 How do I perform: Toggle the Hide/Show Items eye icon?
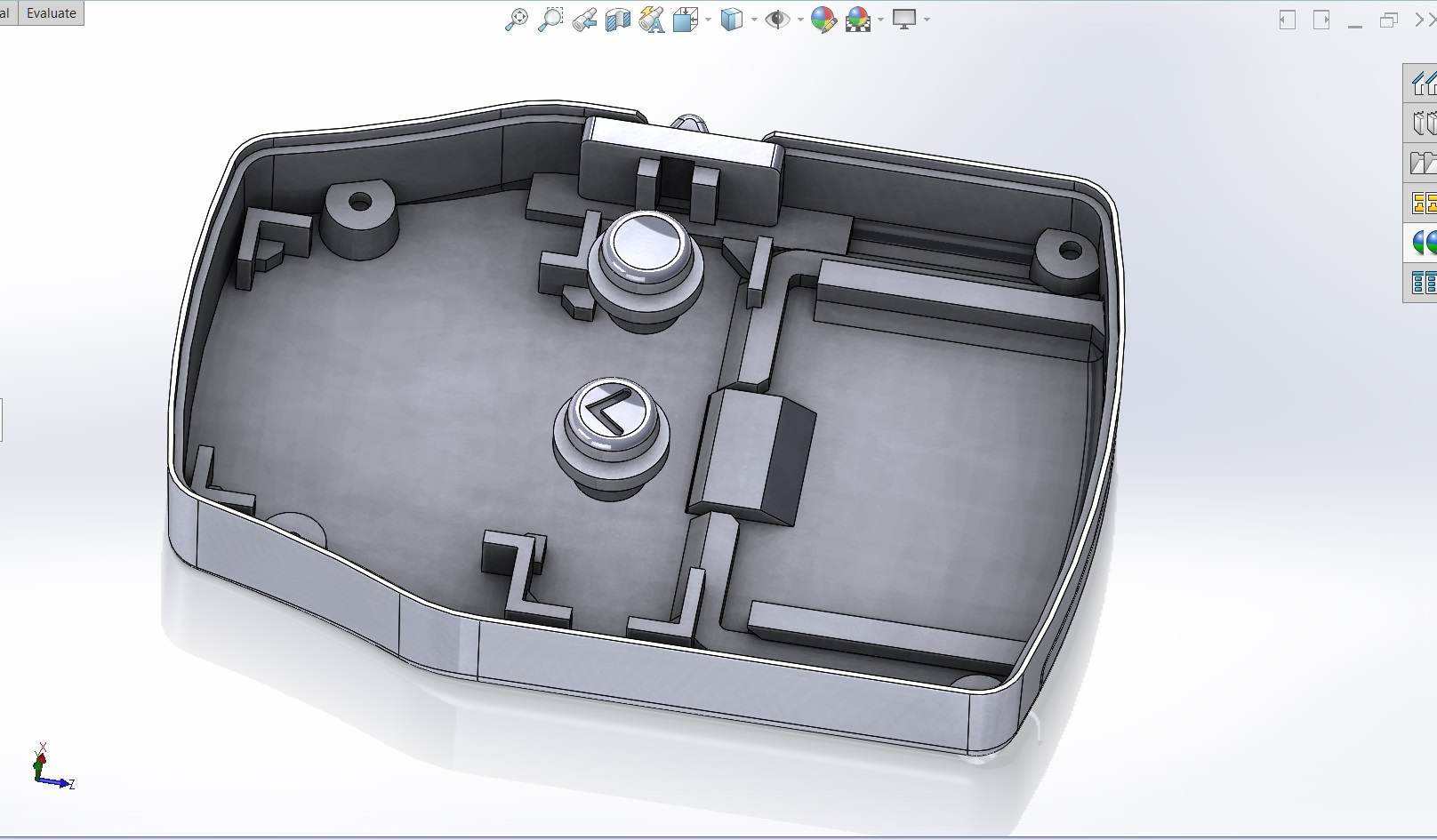[x=778, y=20]
